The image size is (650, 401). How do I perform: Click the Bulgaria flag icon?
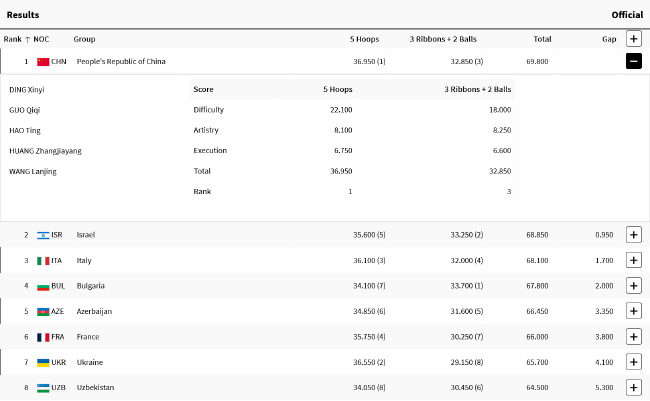point(43,286)
